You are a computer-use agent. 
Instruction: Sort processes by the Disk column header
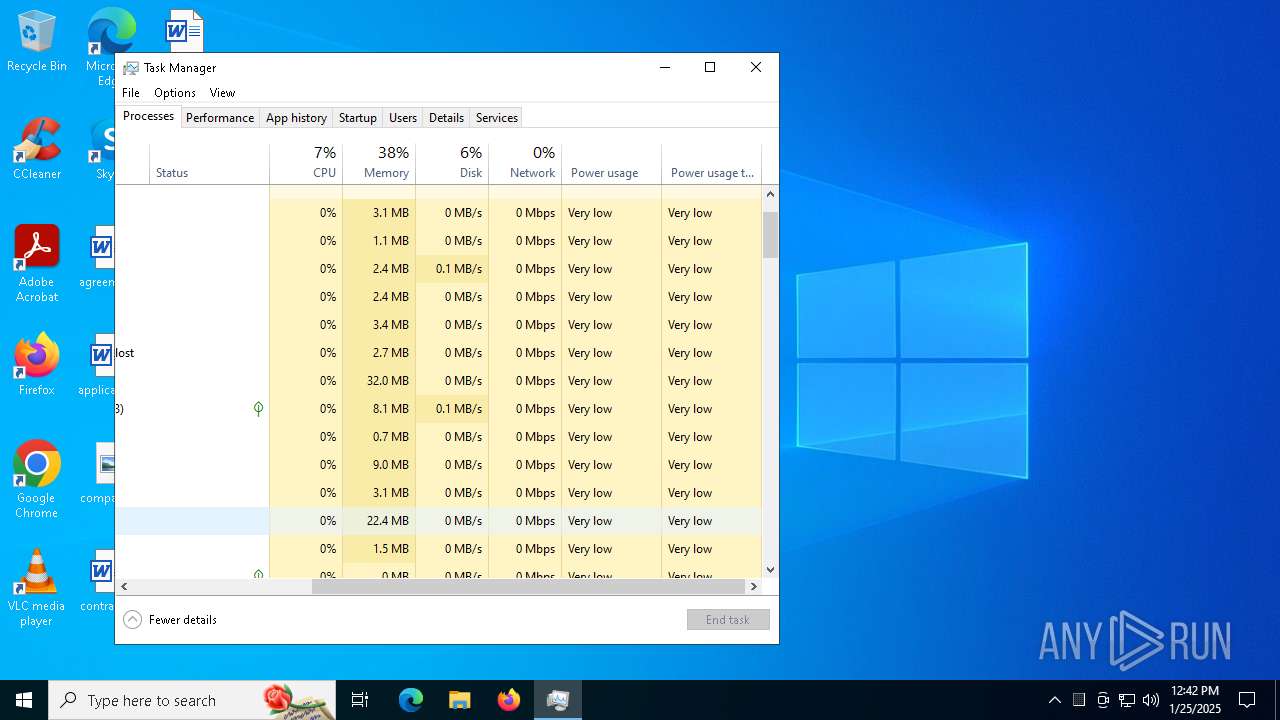point(452,163)
